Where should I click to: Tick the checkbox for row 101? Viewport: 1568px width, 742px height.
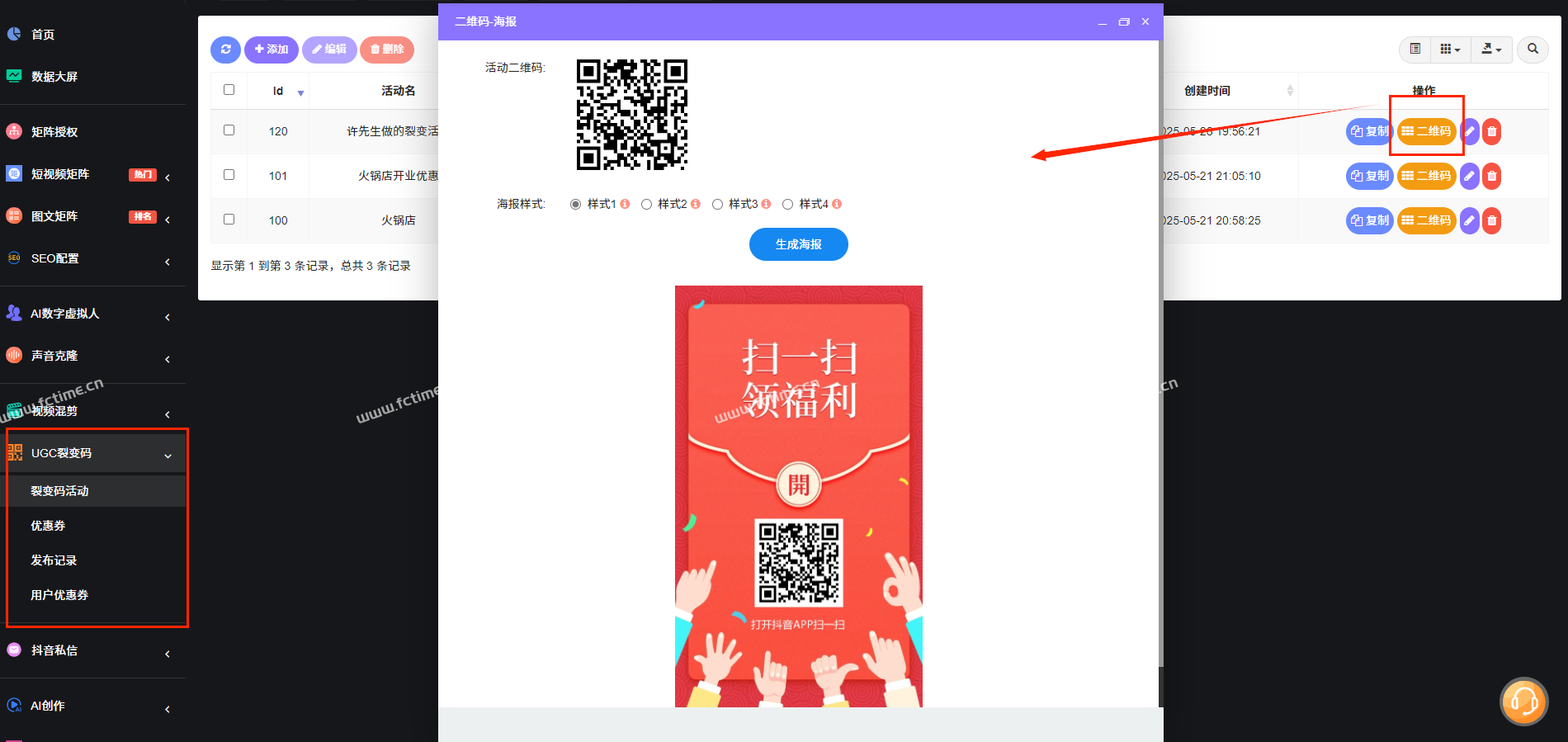point(229,174)
